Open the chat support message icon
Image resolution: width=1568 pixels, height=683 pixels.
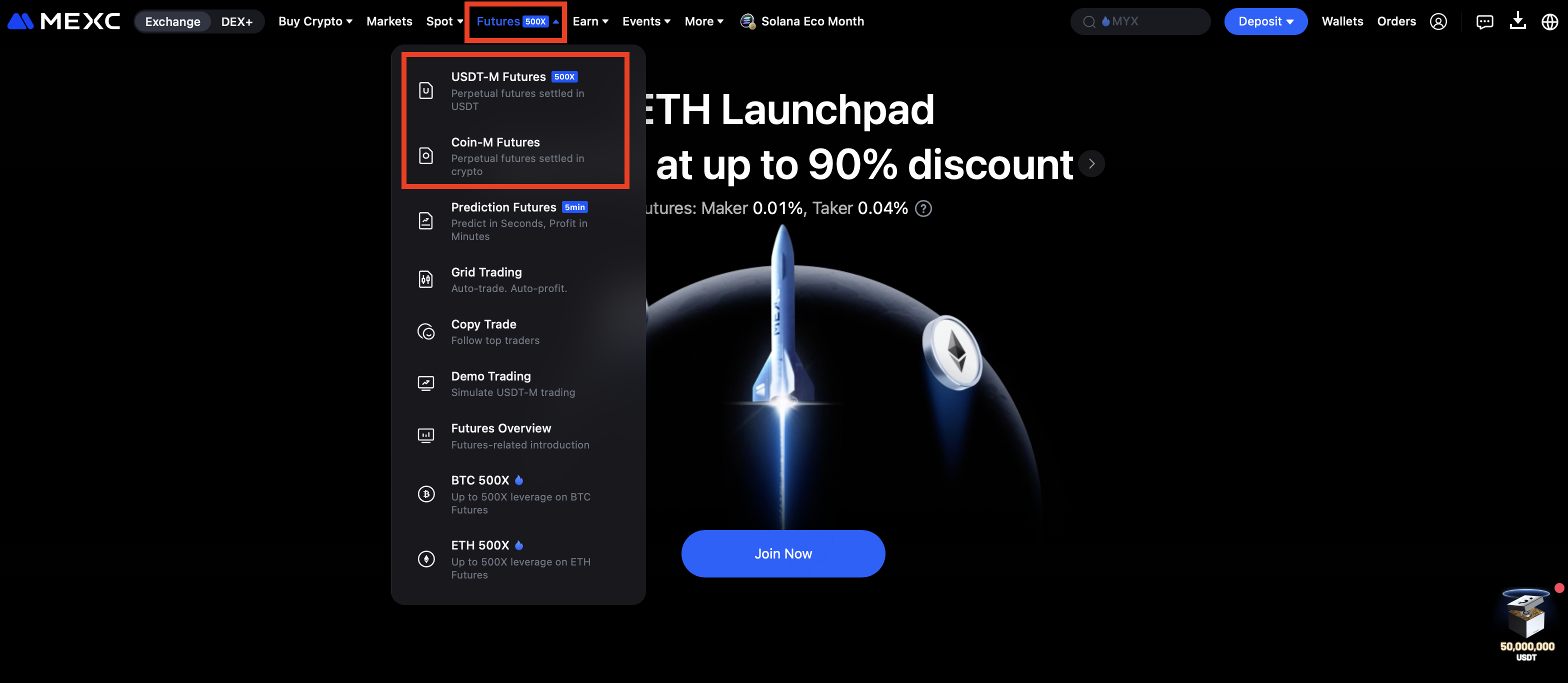1484,22
